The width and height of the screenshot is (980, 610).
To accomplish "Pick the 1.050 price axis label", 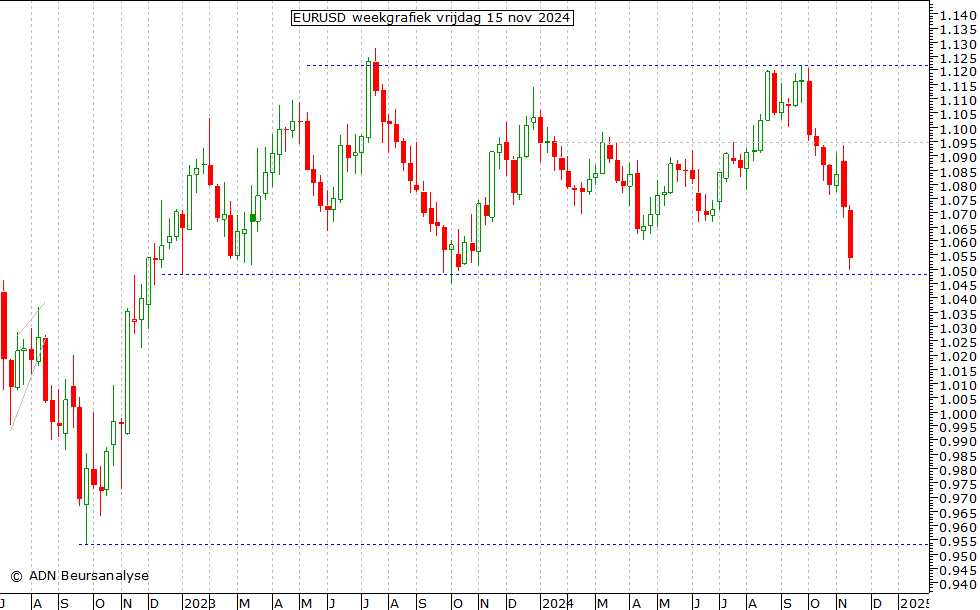I will point(958,271).
